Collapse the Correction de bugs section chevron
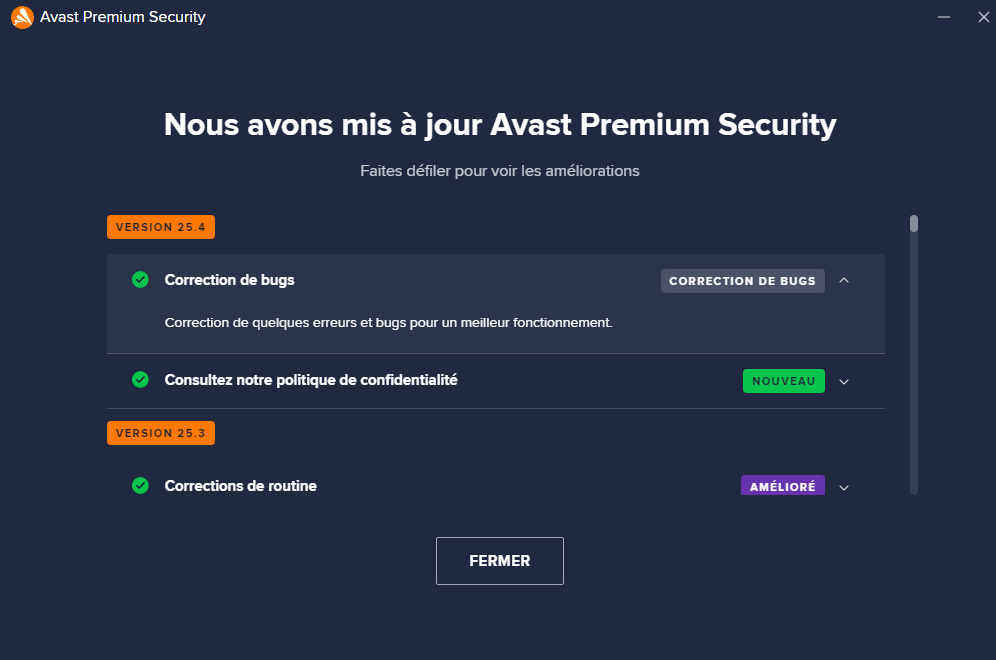Image resolution: width=996 pixels, height=660 pixels. [844, 280]
